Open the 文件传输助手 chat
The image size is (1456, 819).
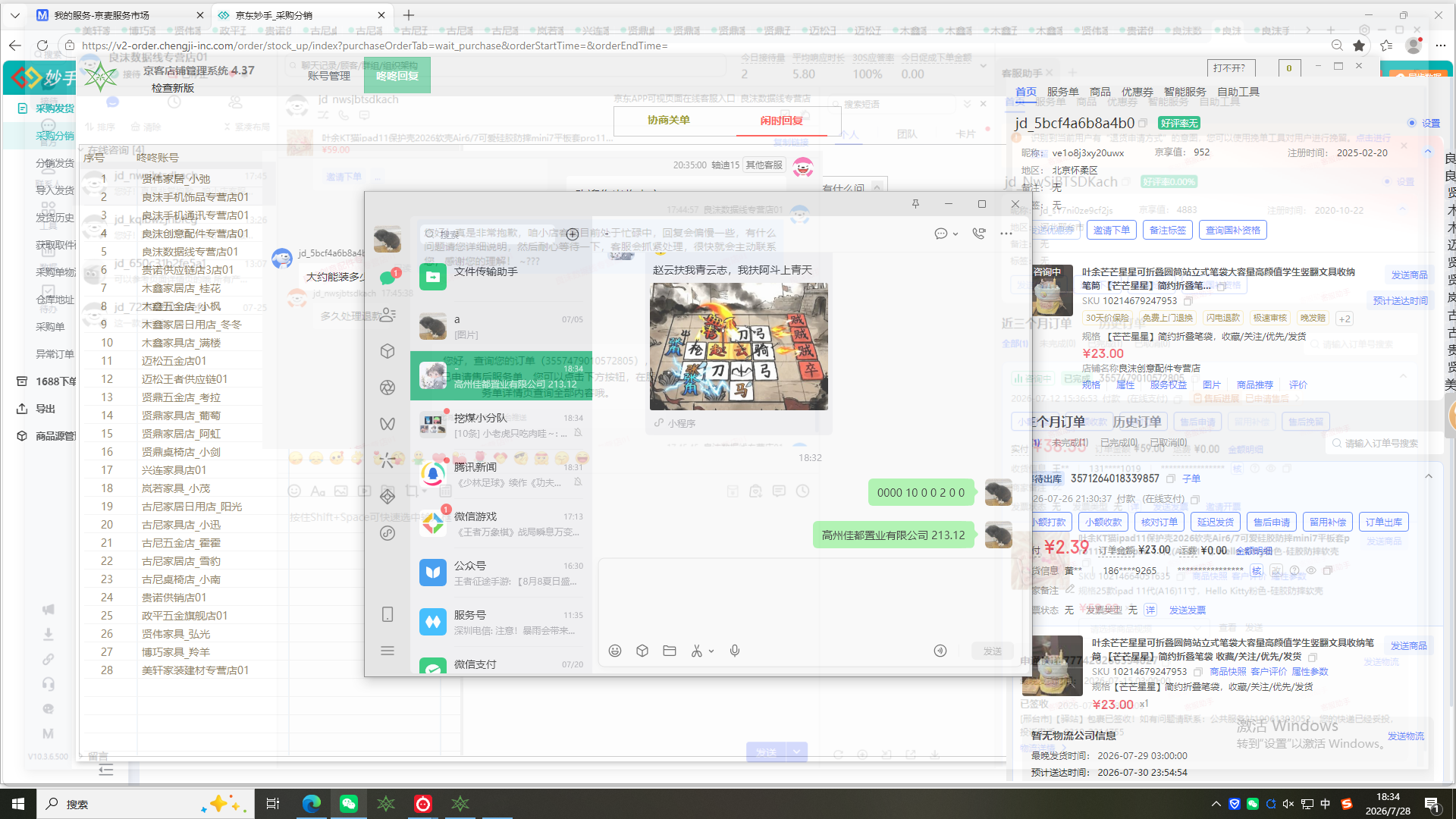[501, 277]
